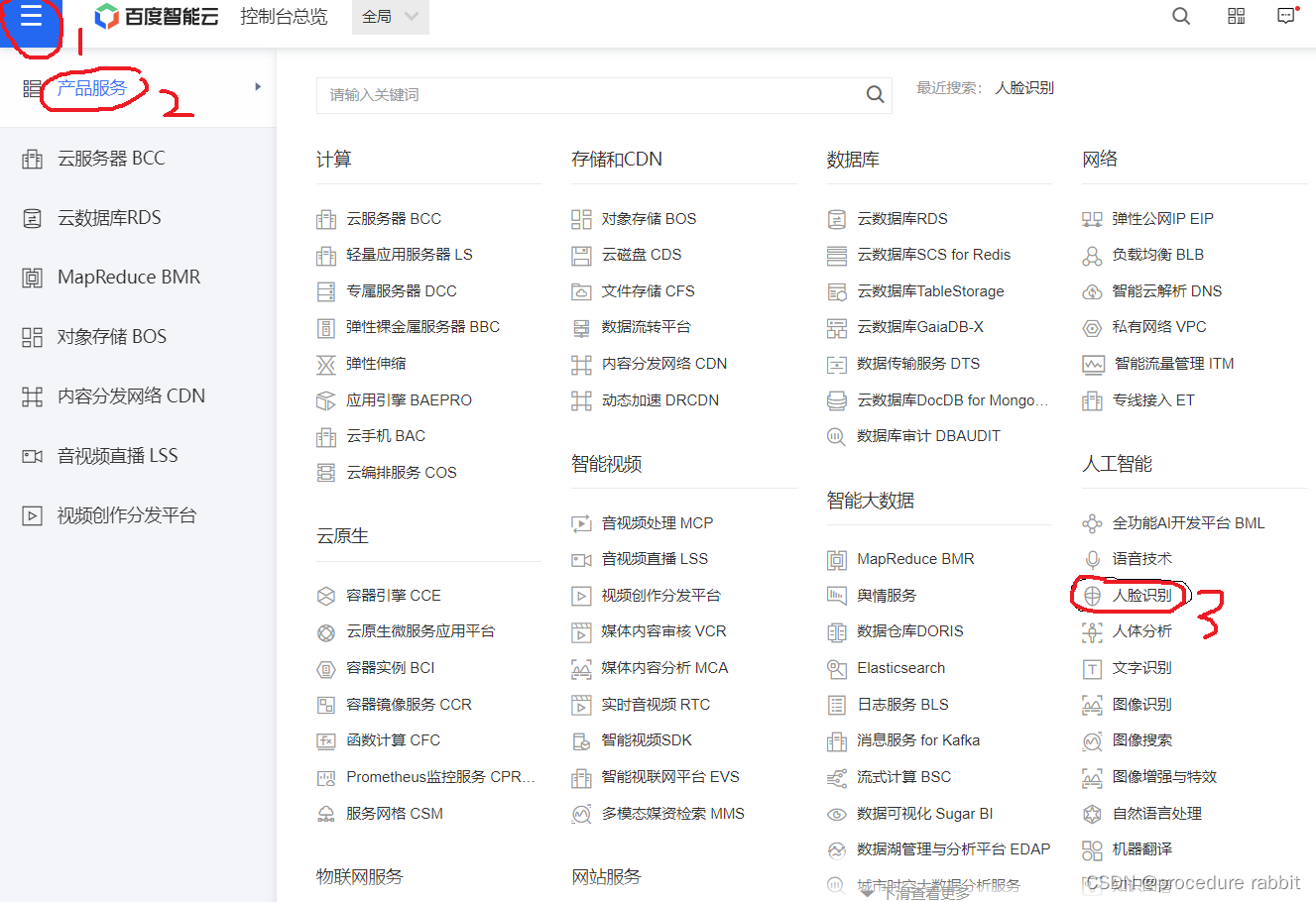Open 人体分析 under 人工智能

1141,631
